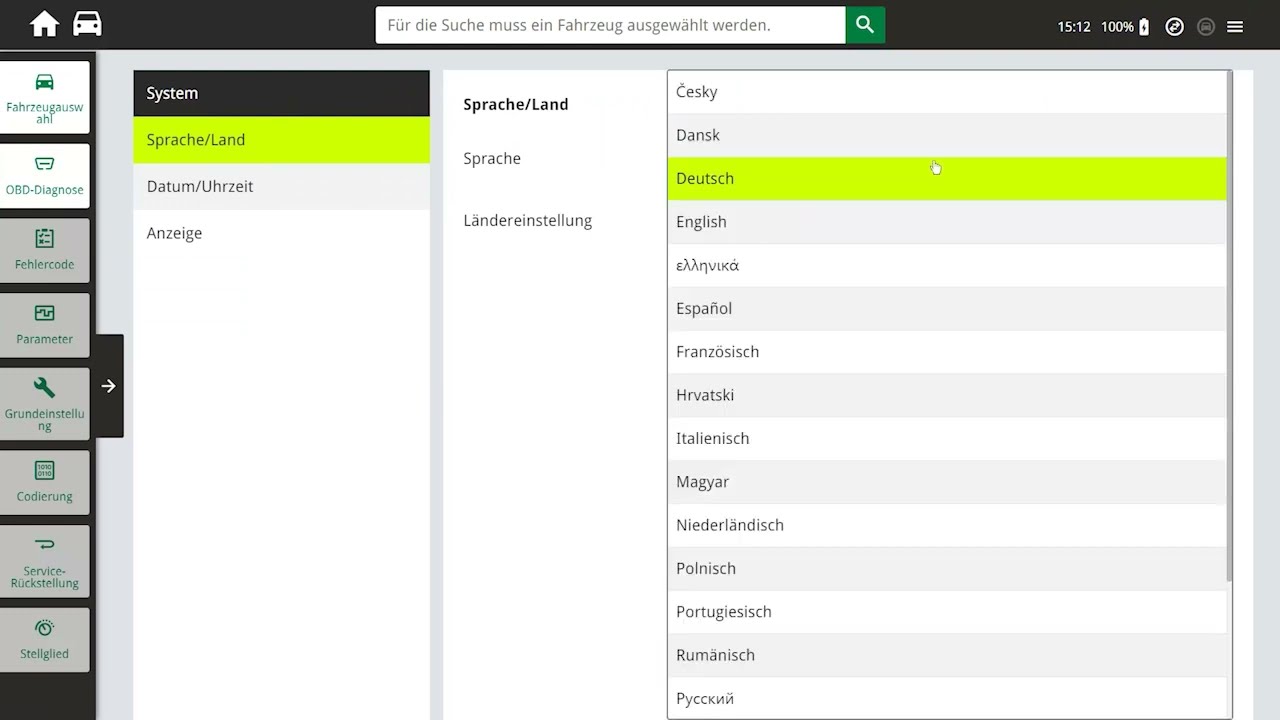Click the Sprache label

coord(492,158)
